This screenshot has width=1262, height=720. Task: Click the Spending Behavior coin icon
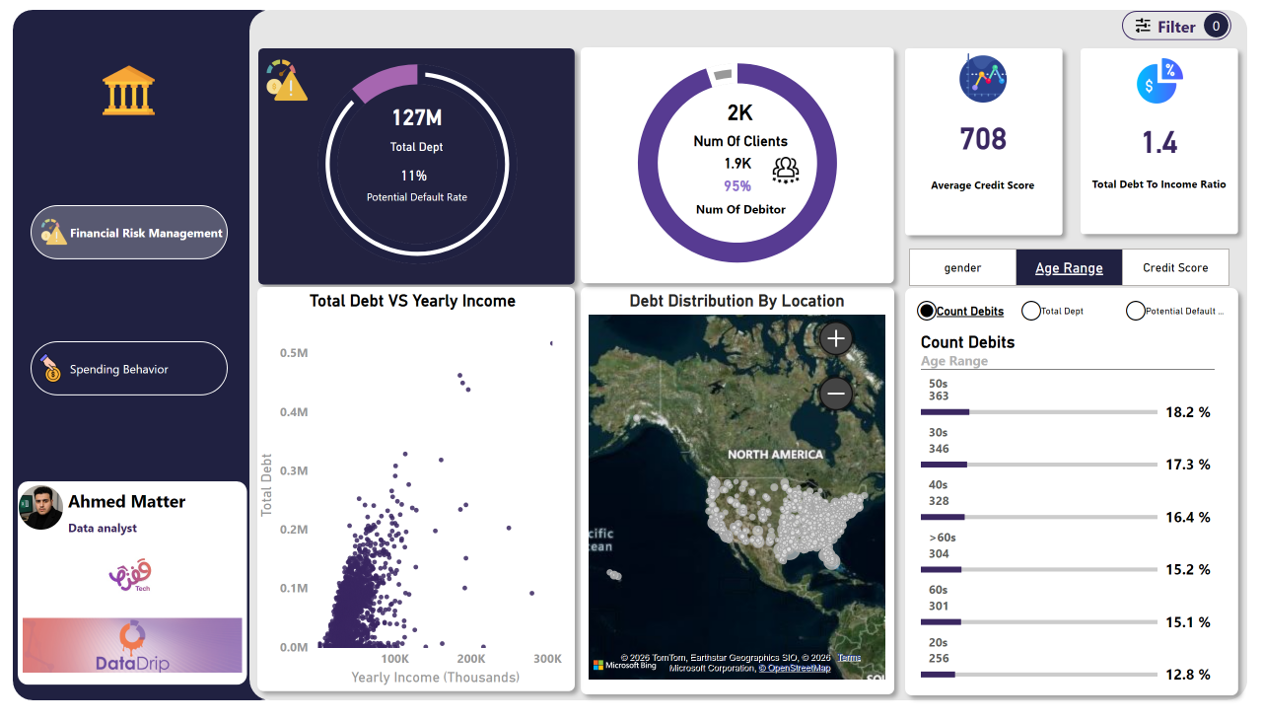click(51, 368)
